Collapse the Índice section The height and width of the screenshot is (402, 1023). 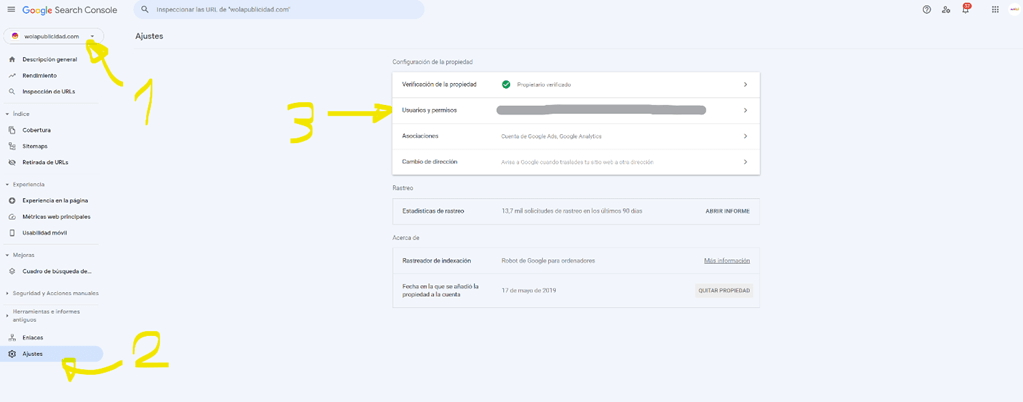pyautogui.click(x=7, y=114)
